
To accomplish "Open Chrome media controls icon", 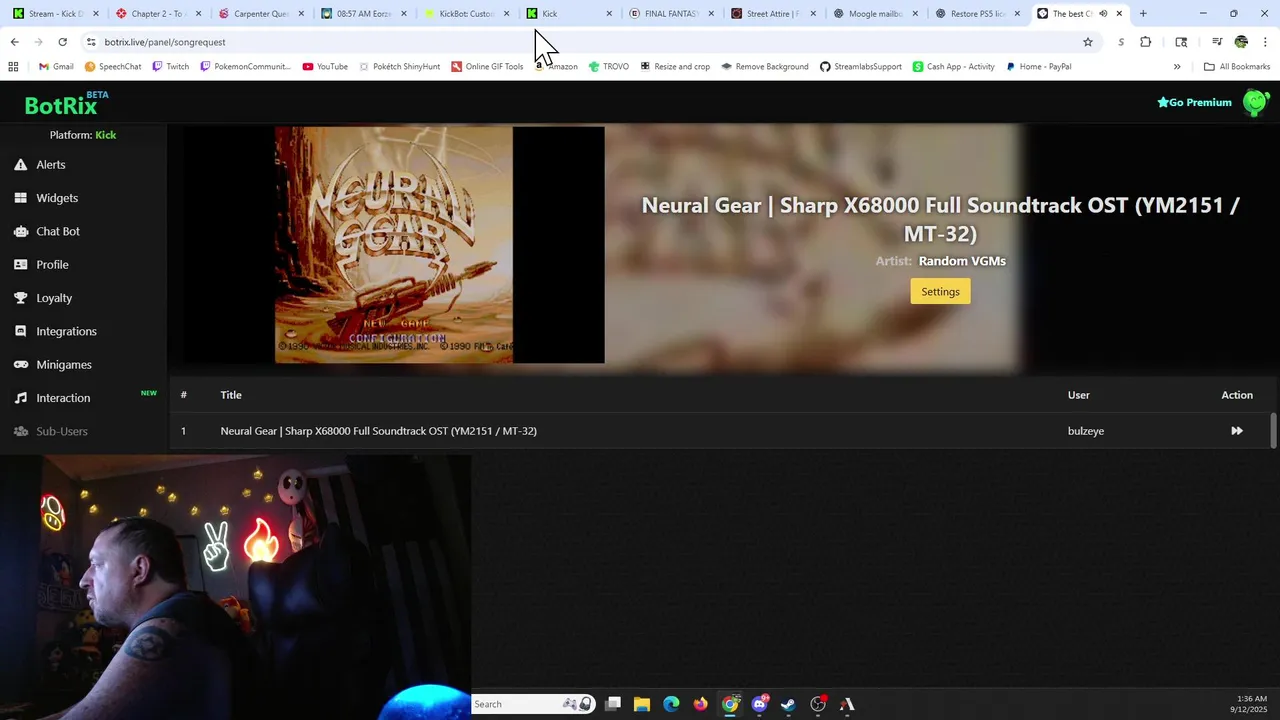I will (1217, 42).
